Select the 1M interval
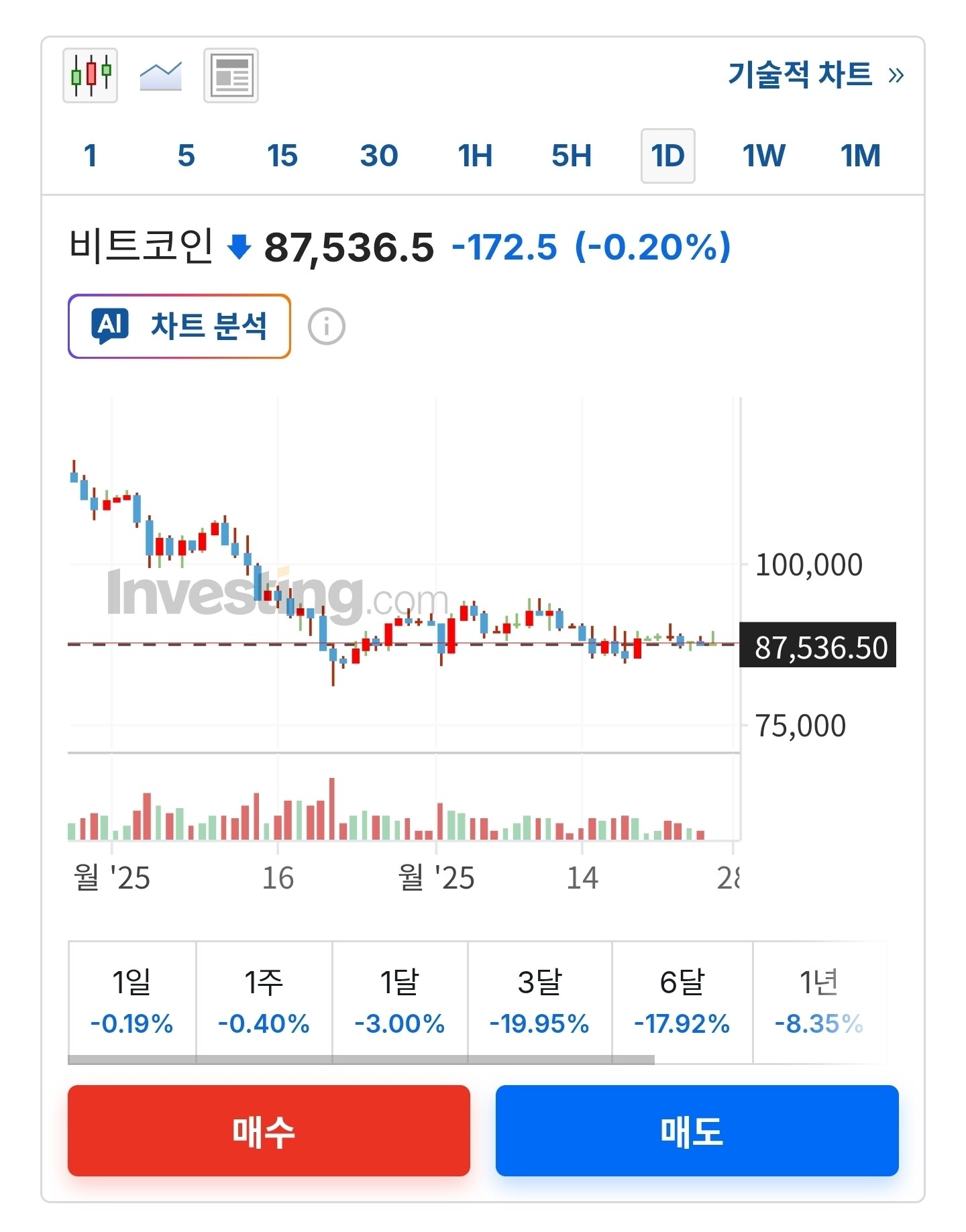Image resolution: width=966 pixels, height=1232 pixels. (x=860, y=156)
